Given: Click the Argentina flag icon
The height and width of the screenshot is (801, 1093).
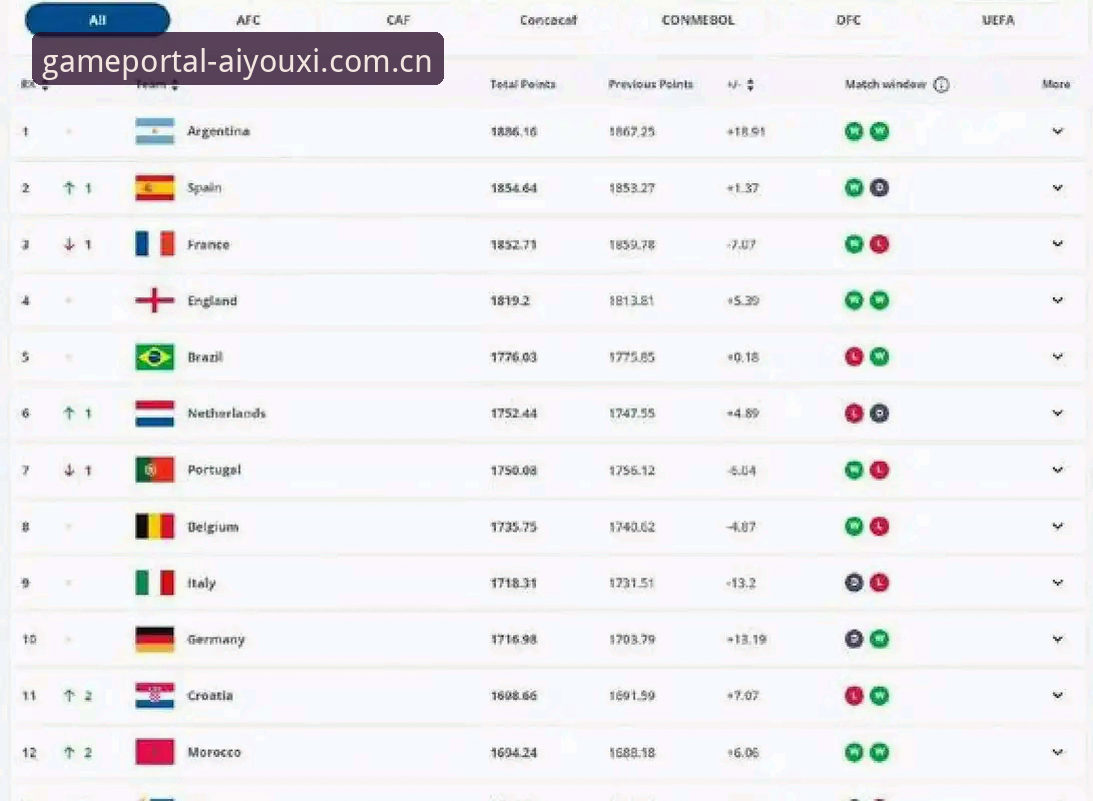Looking at the screenshot, I should click(x=155, y=131).
